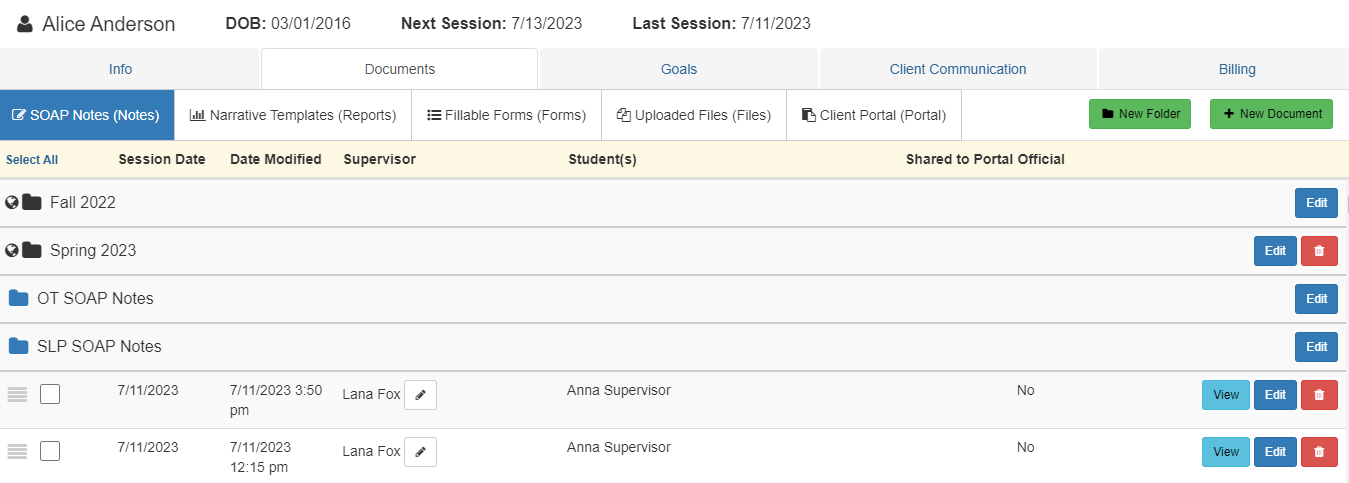Collapse the SLP SOAP Notes folder
Viewport: 1349px width, 483px height.
point(98,347)
